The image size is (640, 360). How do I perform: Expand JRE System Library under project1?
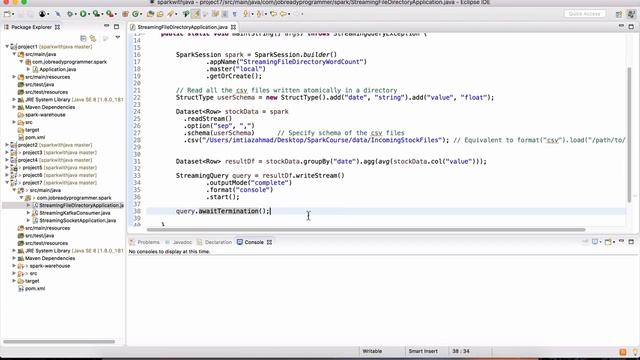[14, 100]
